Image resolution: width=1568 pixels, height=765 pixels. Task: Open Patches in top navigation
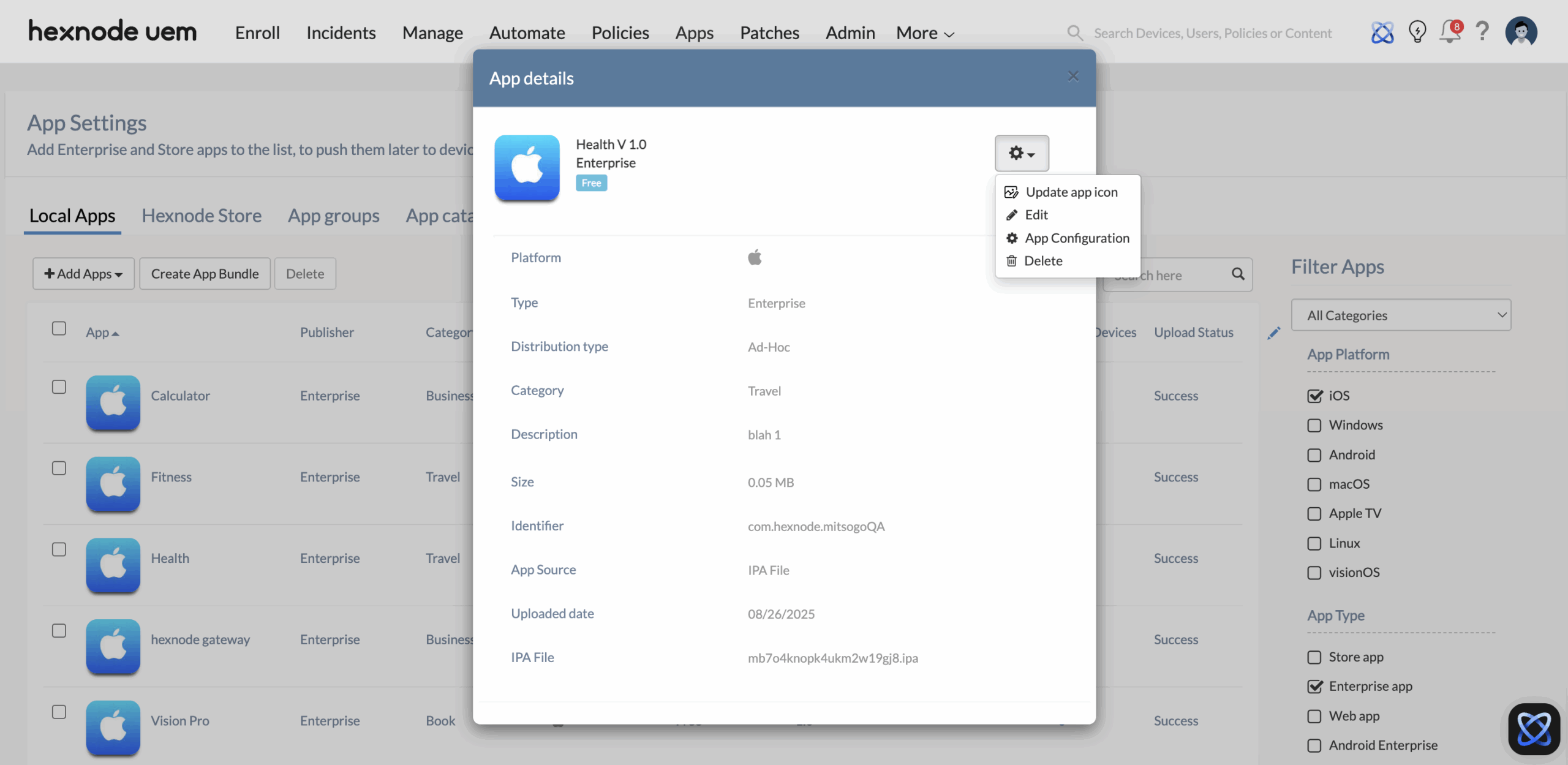tap(769, 32)
